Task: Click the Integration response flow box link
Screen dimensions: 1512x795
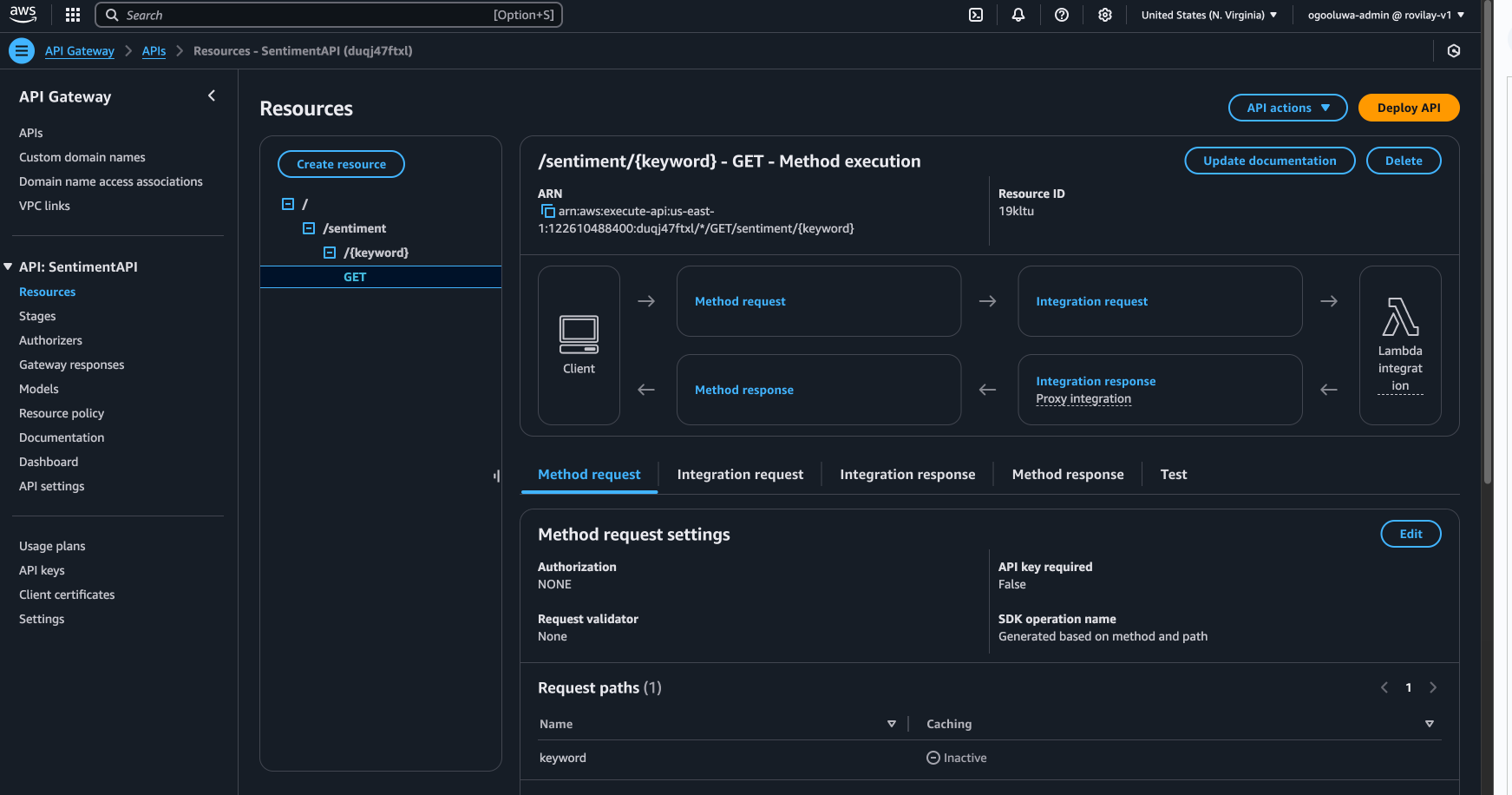Action: point(1096,381)
